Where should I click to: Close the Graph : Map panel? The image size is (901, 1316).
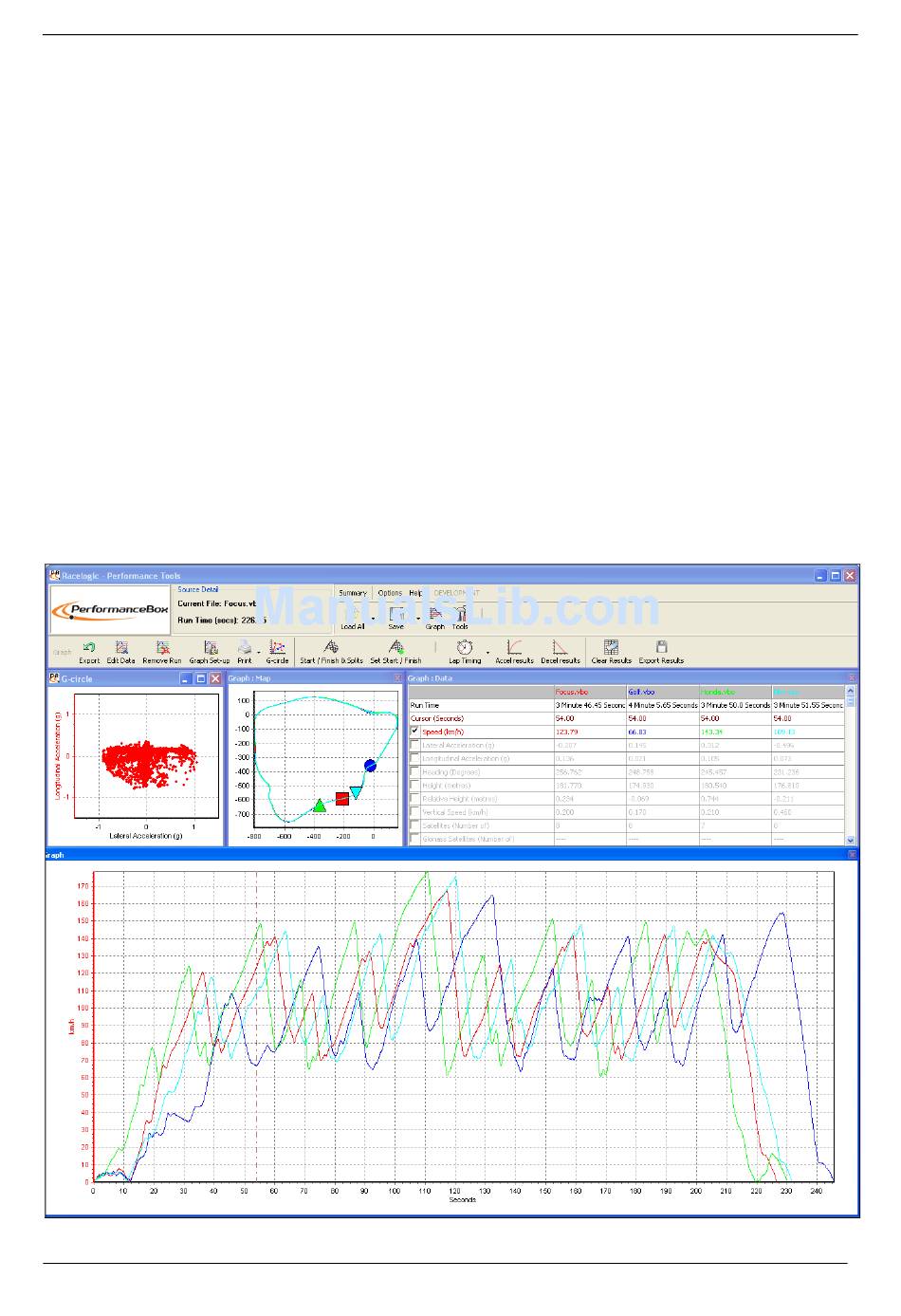point(397,678)
